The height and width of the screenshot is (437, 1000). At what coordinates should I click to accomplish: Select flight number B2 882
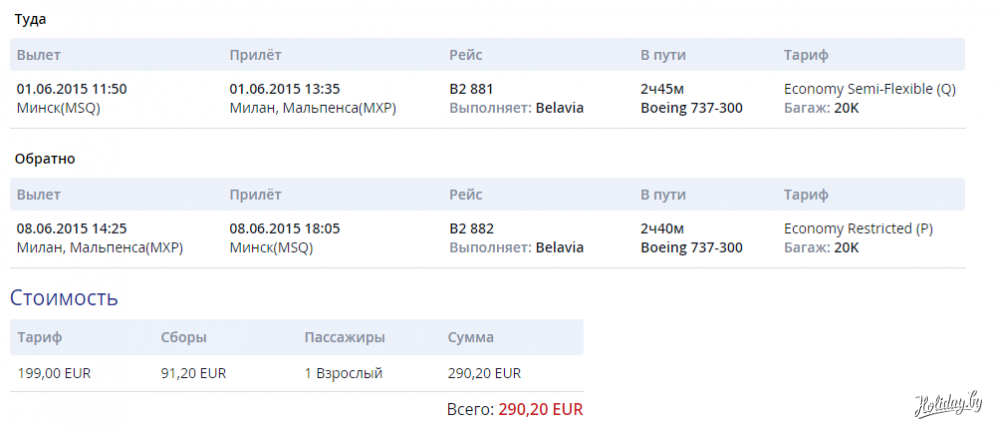click(472, 228)
